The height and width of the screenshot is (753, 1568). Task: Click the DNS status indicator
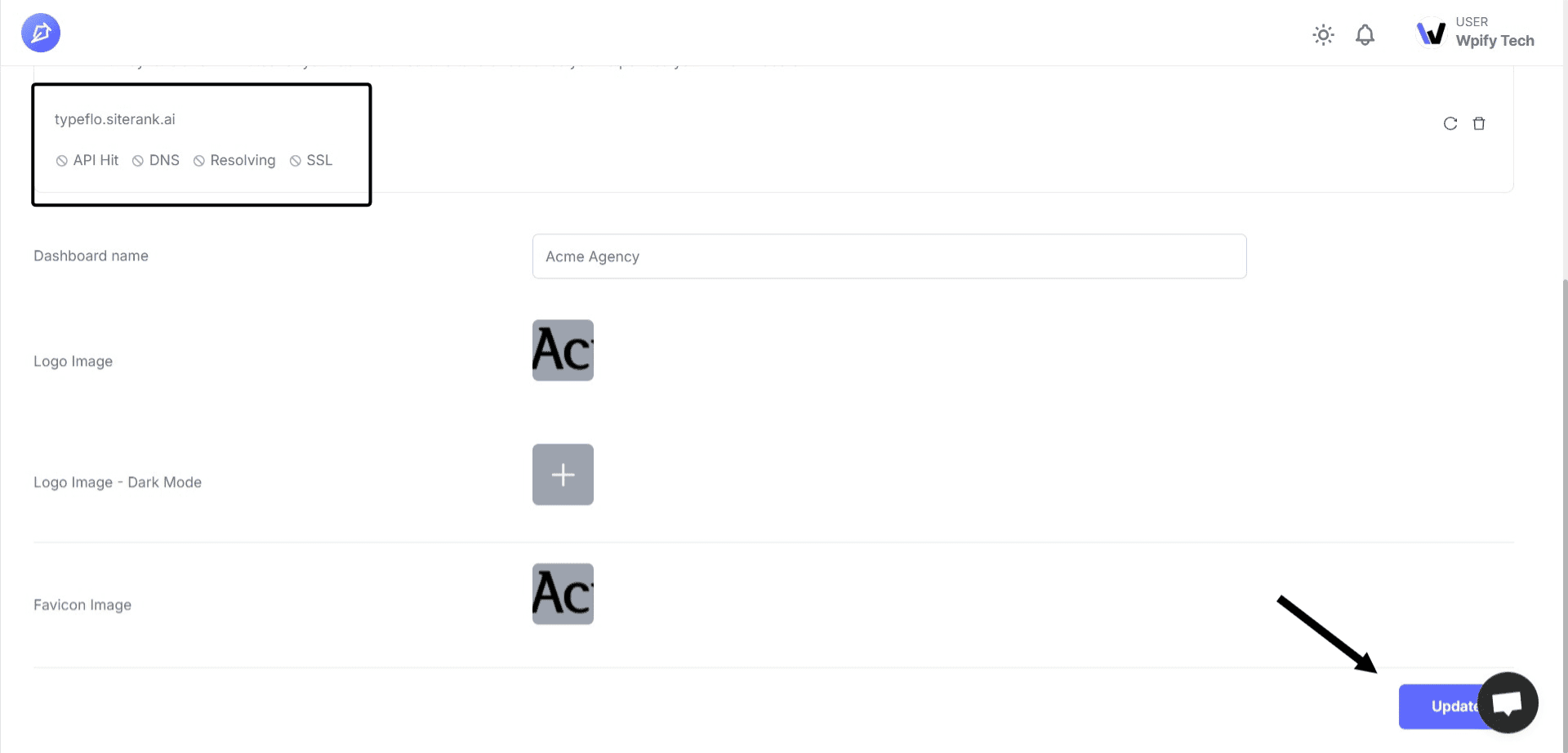click(156, 160)
